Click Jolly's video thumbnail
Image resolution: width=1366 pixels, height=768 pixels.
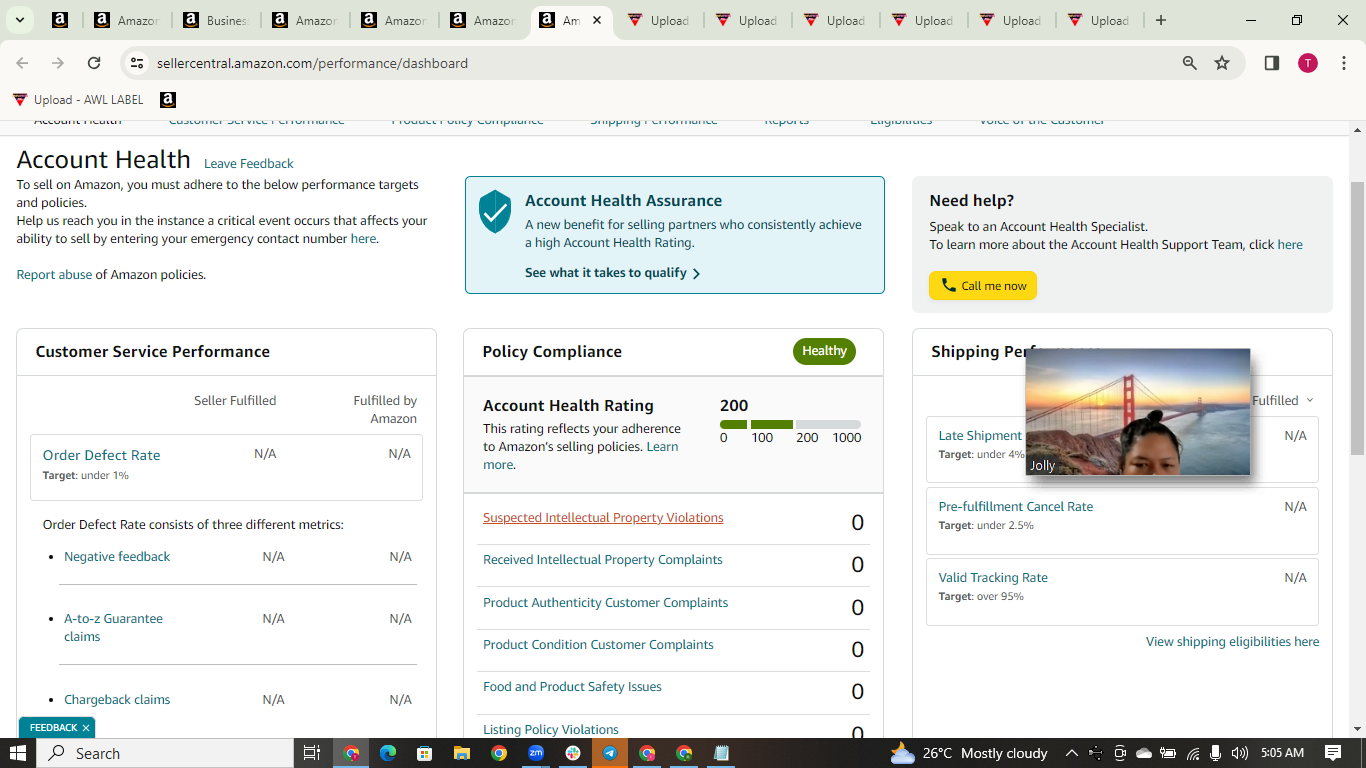click(x=1138, y=412)
